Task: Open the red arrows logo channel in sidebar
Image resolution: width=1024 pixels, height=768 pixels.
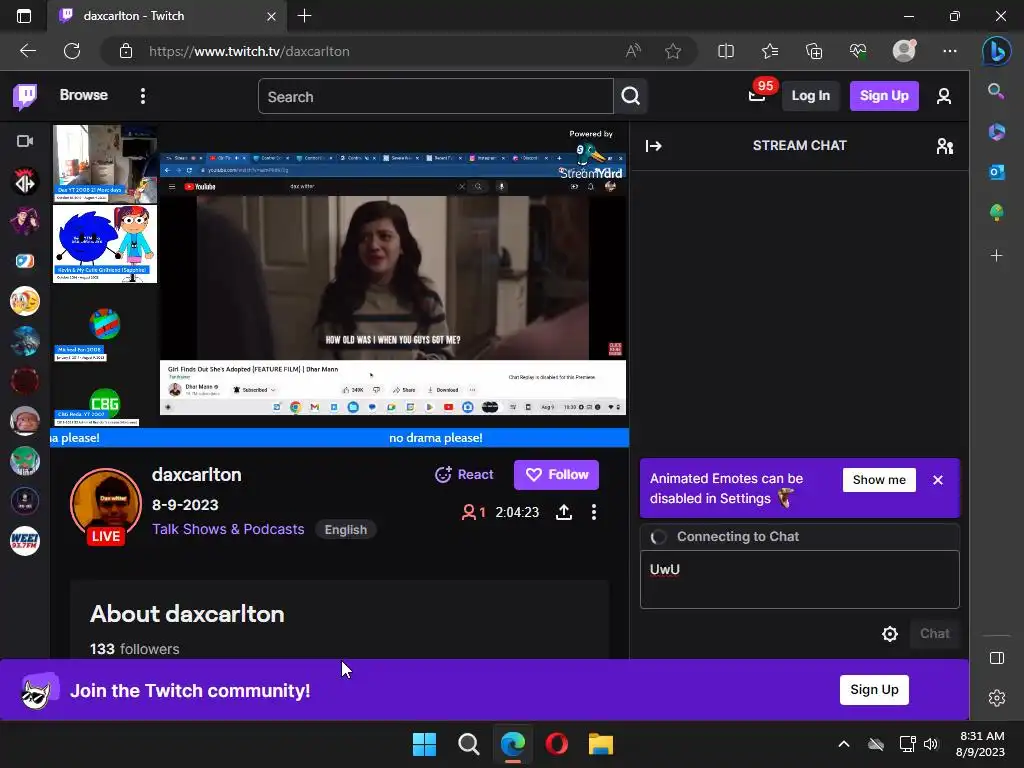Action: click(x=25, y=182)
